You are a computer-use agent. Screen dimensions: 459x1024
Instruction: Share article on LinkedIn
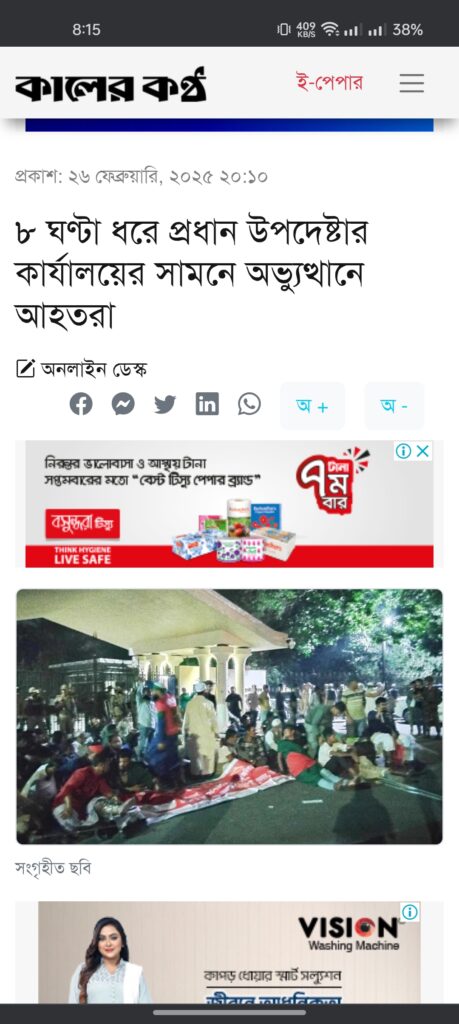pyautogui.click(x=207, y=404)
